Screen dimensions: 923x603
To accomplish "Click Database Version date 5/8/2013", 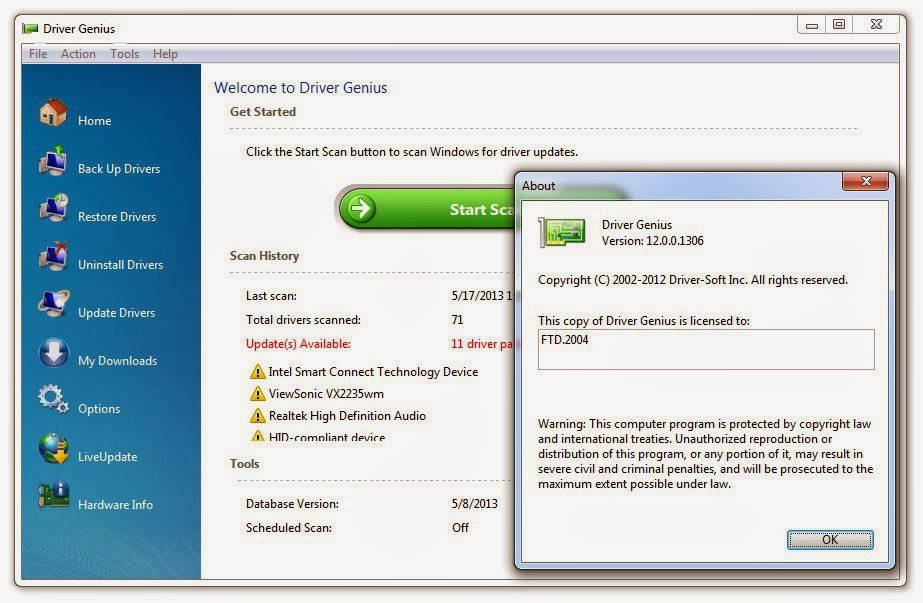I will click(474, 503).
